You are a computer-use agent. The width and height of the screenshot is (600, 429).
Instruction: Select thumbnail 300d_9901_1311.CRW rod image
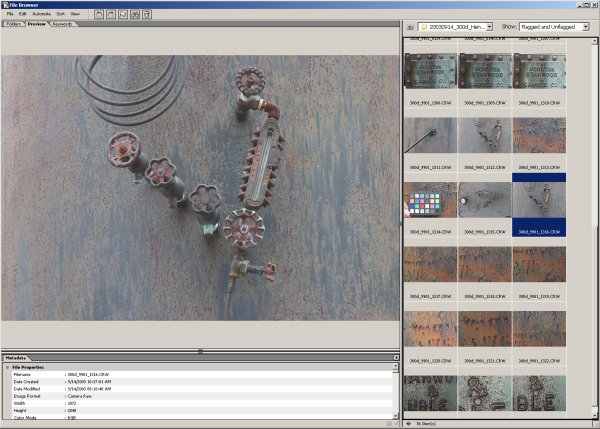click(430, 135)
